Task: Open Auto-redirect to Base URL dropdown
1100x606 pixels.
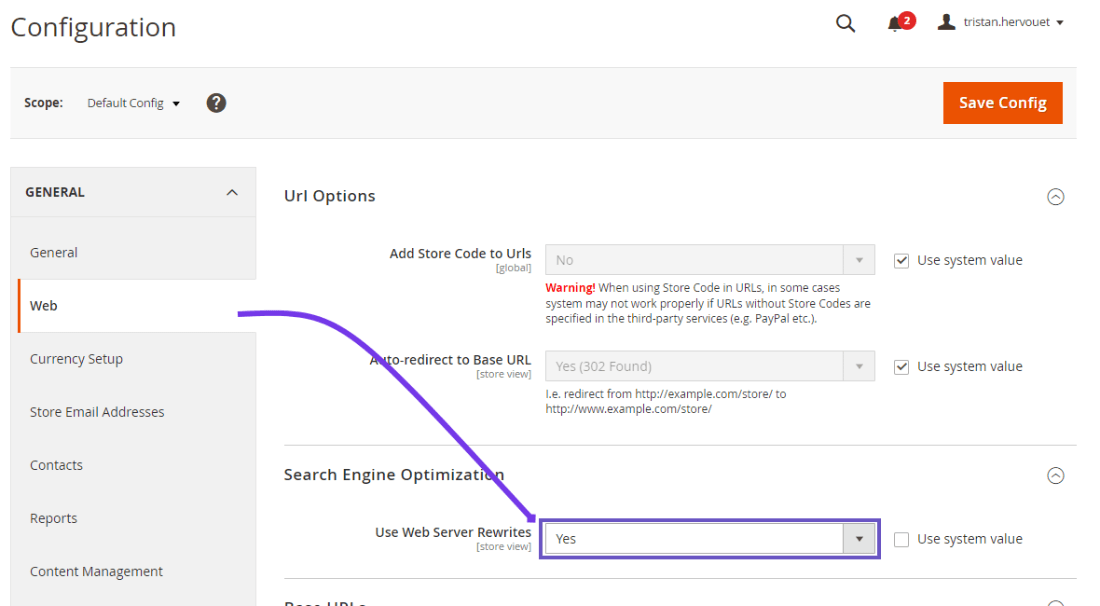Action: (x=710, y=366)
